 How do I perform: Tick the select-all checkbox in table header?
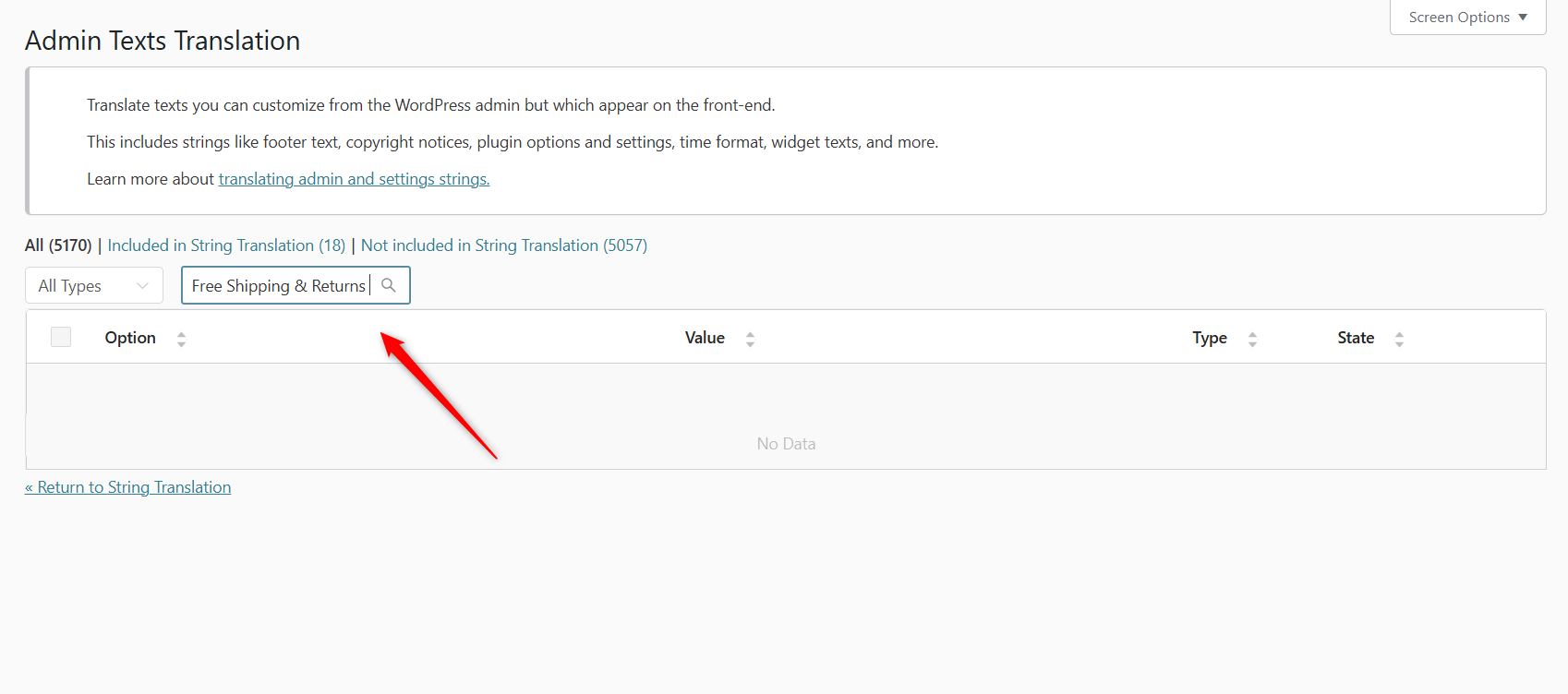61,337
